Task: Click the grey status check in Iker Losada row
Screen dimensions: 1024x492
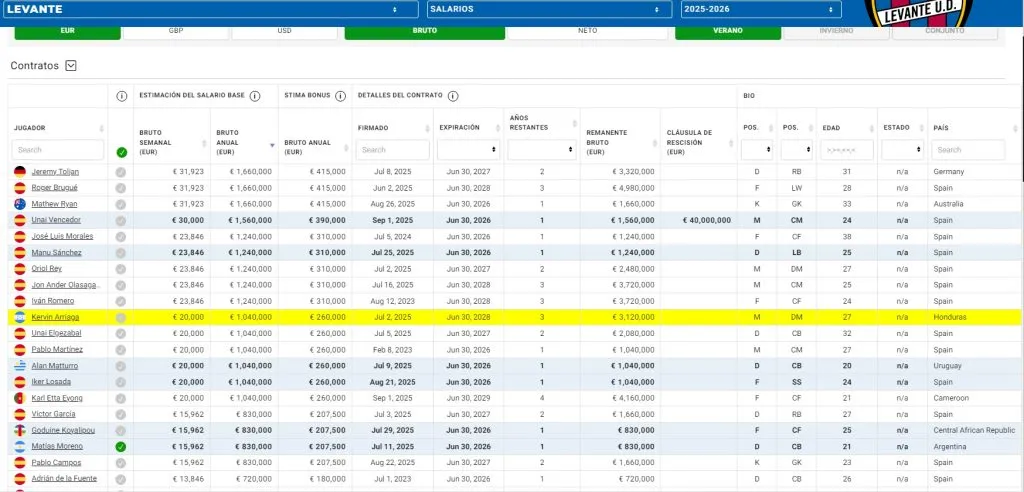Action: (x=121, y=382)
